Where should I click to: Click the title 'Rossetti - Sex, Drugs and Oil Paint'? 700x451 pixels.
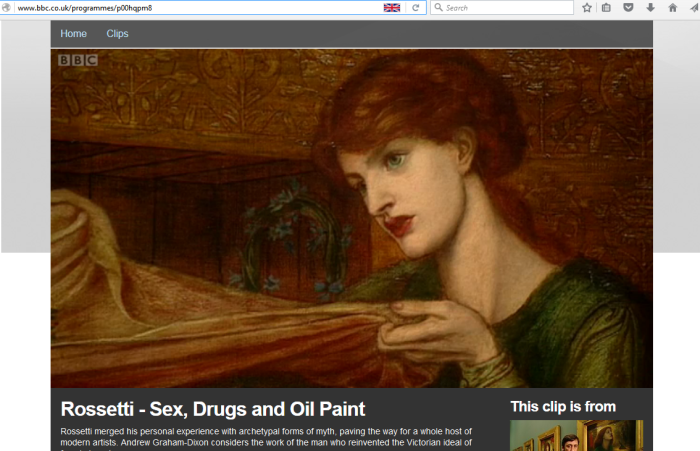point(213,409)
